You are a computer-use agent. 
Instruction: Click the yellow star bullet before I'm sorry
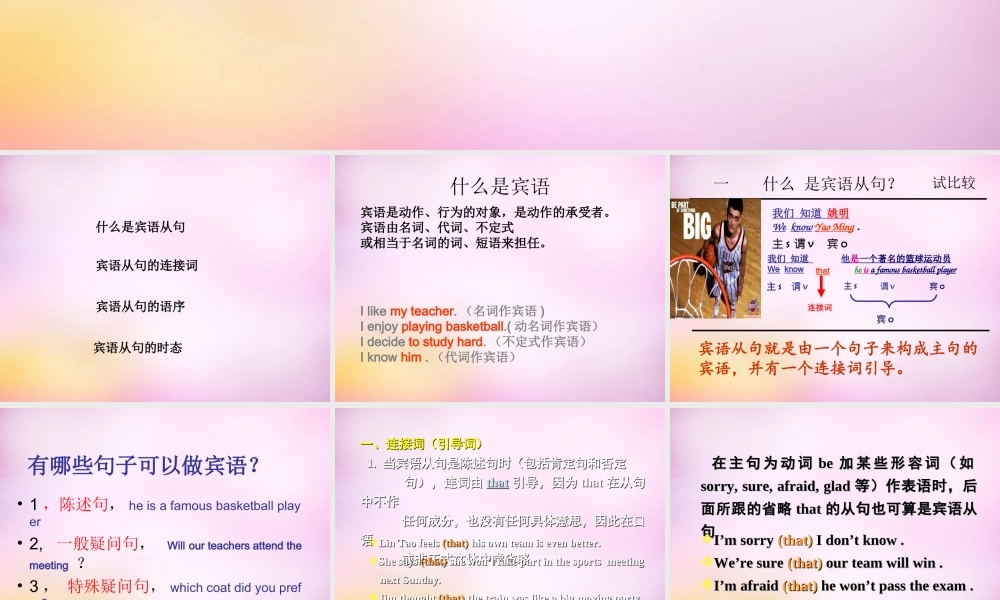click(x=707, y=541)
